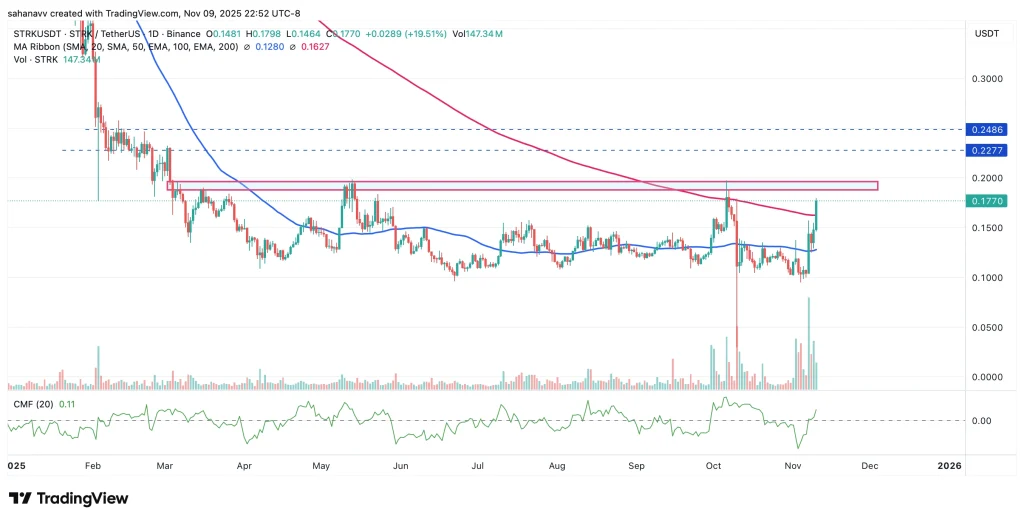Click the USDT currency label on price axis

(985, 34)
